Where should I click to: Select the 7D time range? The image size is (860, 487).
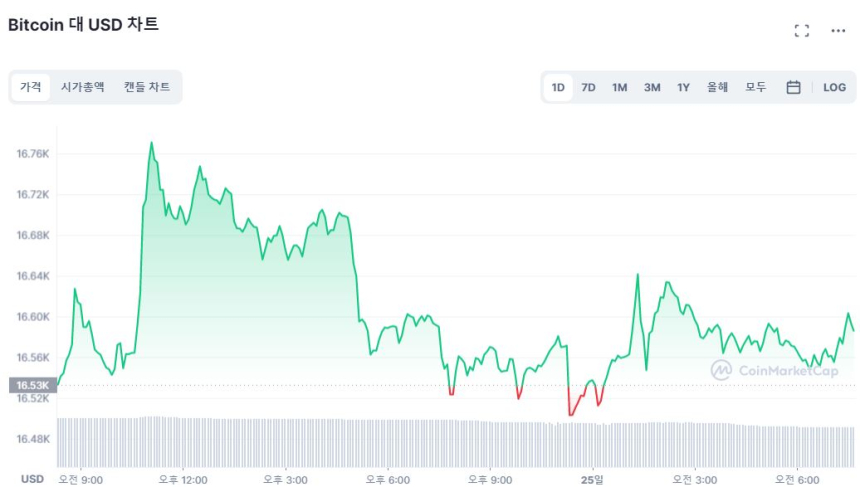(x=589, y=87)
